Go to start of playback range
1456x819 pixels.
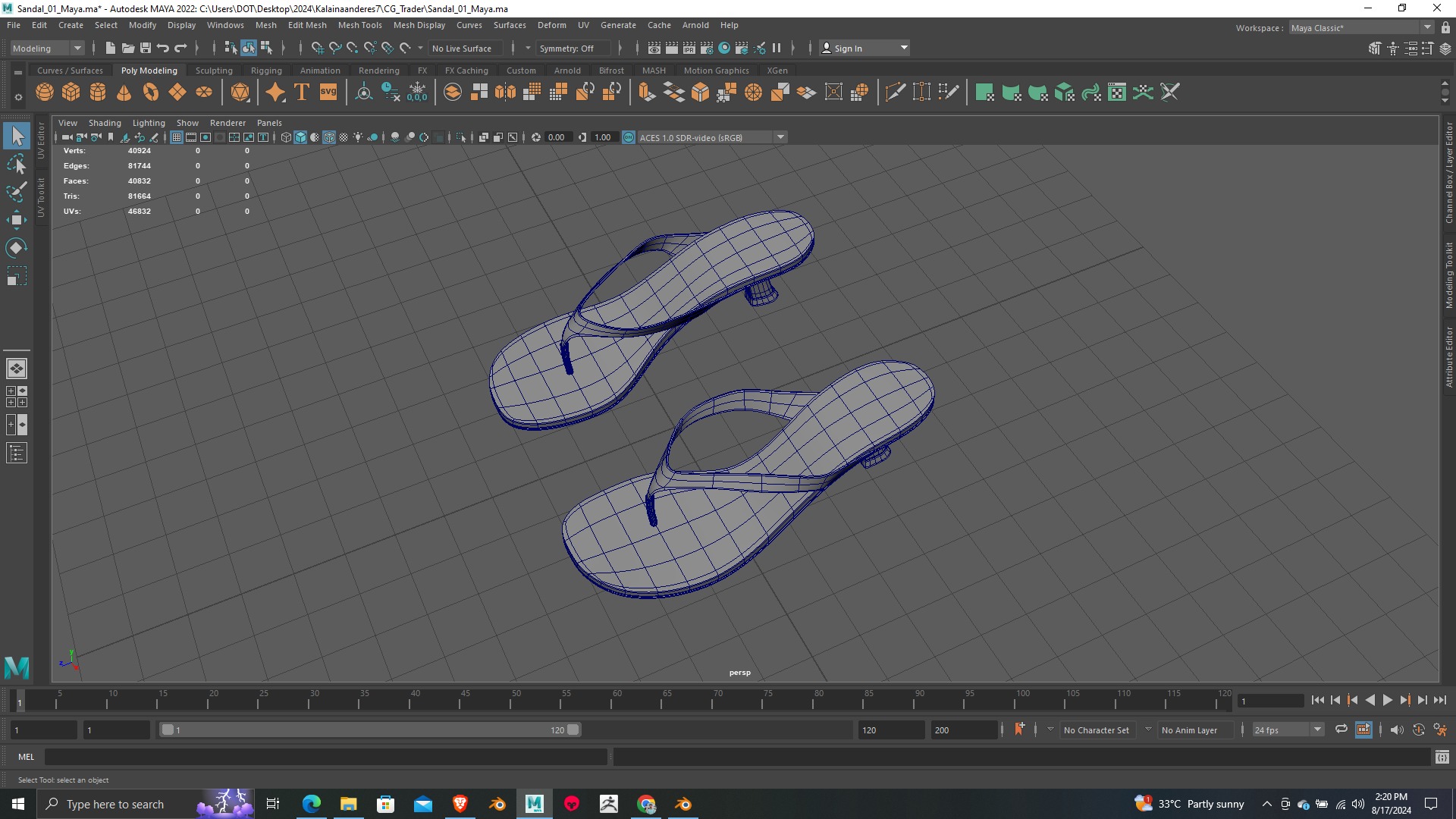click(x=1318, y=701)
